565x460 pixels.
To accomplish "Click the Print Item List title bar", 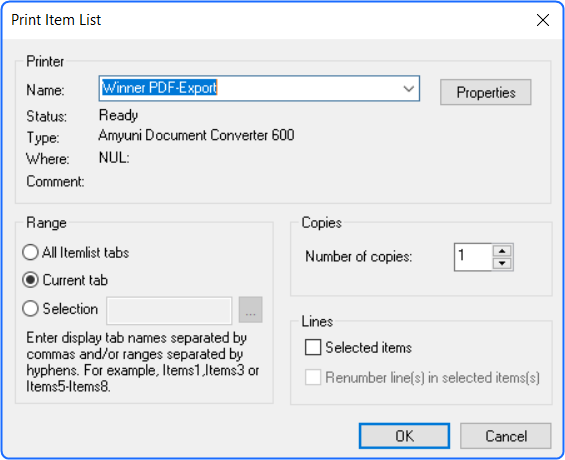I will [267, 20].
